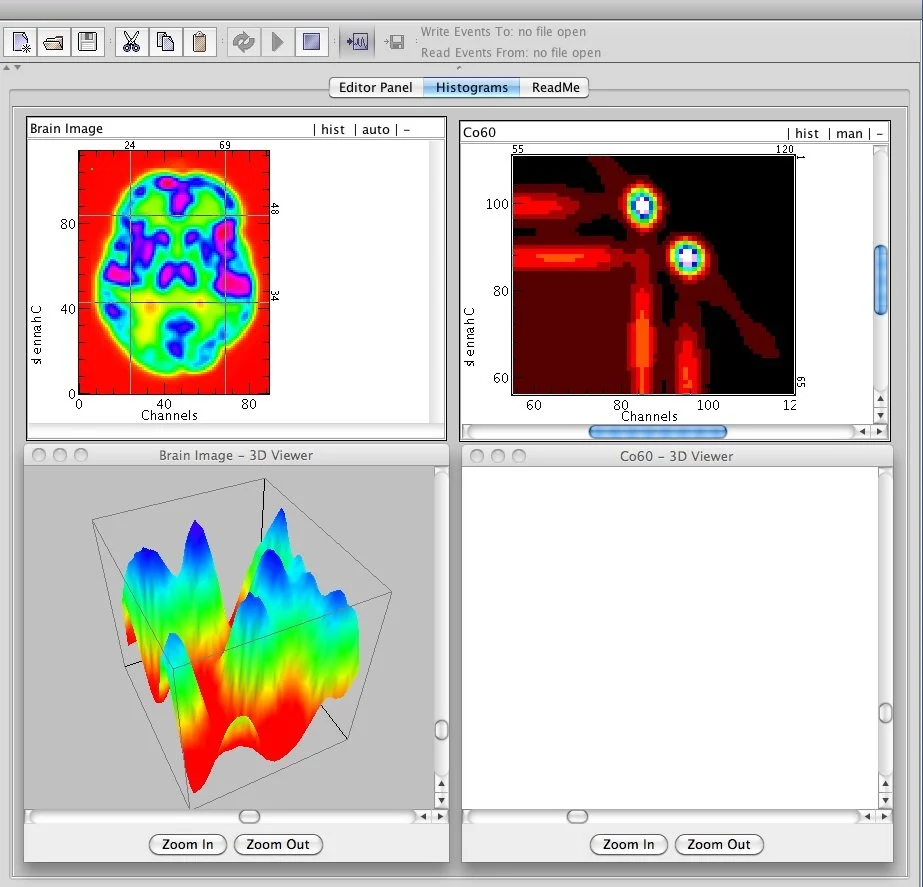The height and width of the screenshot is (887, 923).
Task: Cut selection with the scissors icon
Action: [x=131, y=42]
